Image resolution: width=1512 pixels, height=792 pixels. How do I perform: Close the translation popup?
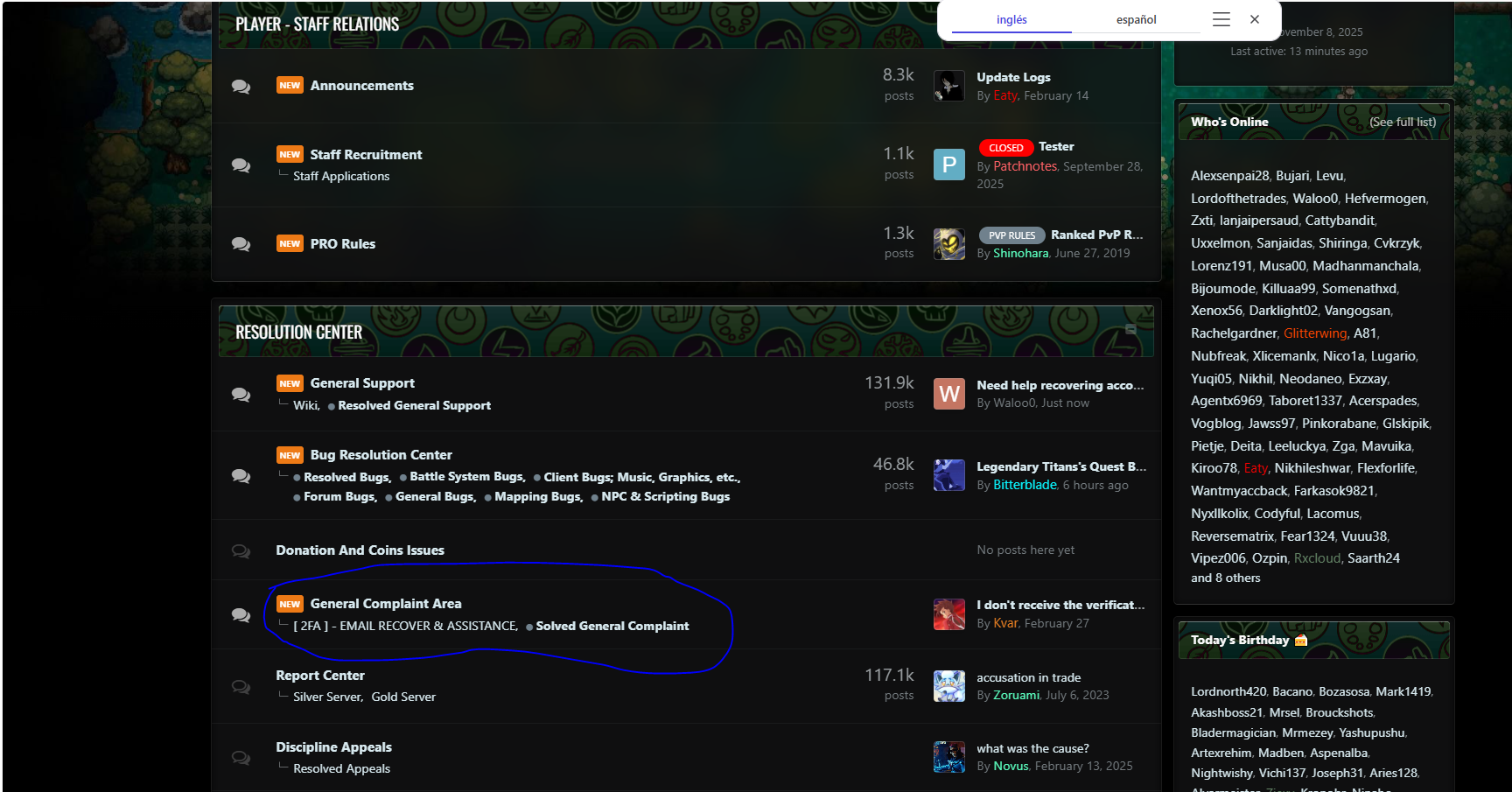coord(1254,19)
